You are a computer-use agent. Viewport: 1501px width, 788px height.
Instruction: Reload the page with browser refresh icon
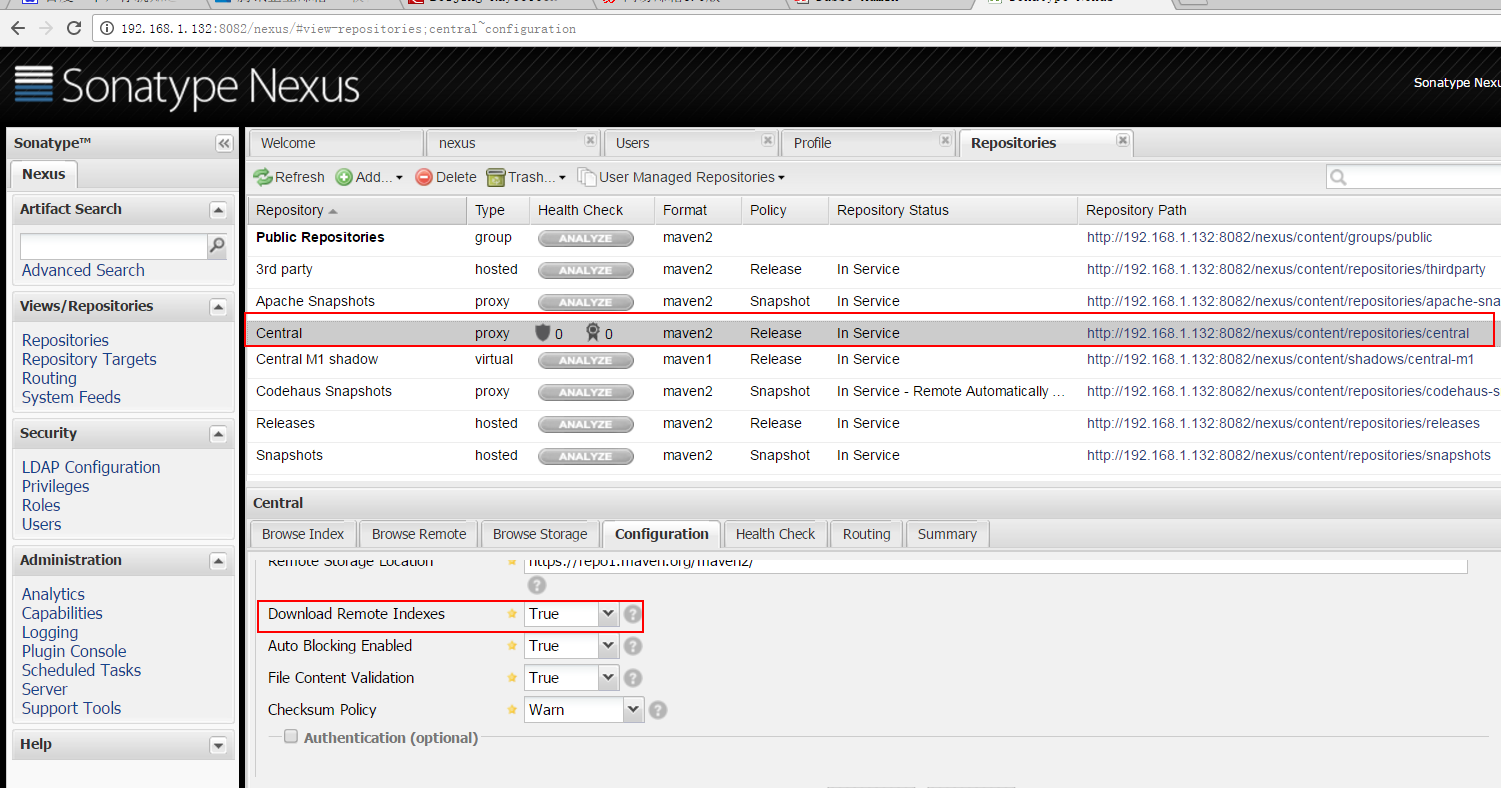coord(73,28)
